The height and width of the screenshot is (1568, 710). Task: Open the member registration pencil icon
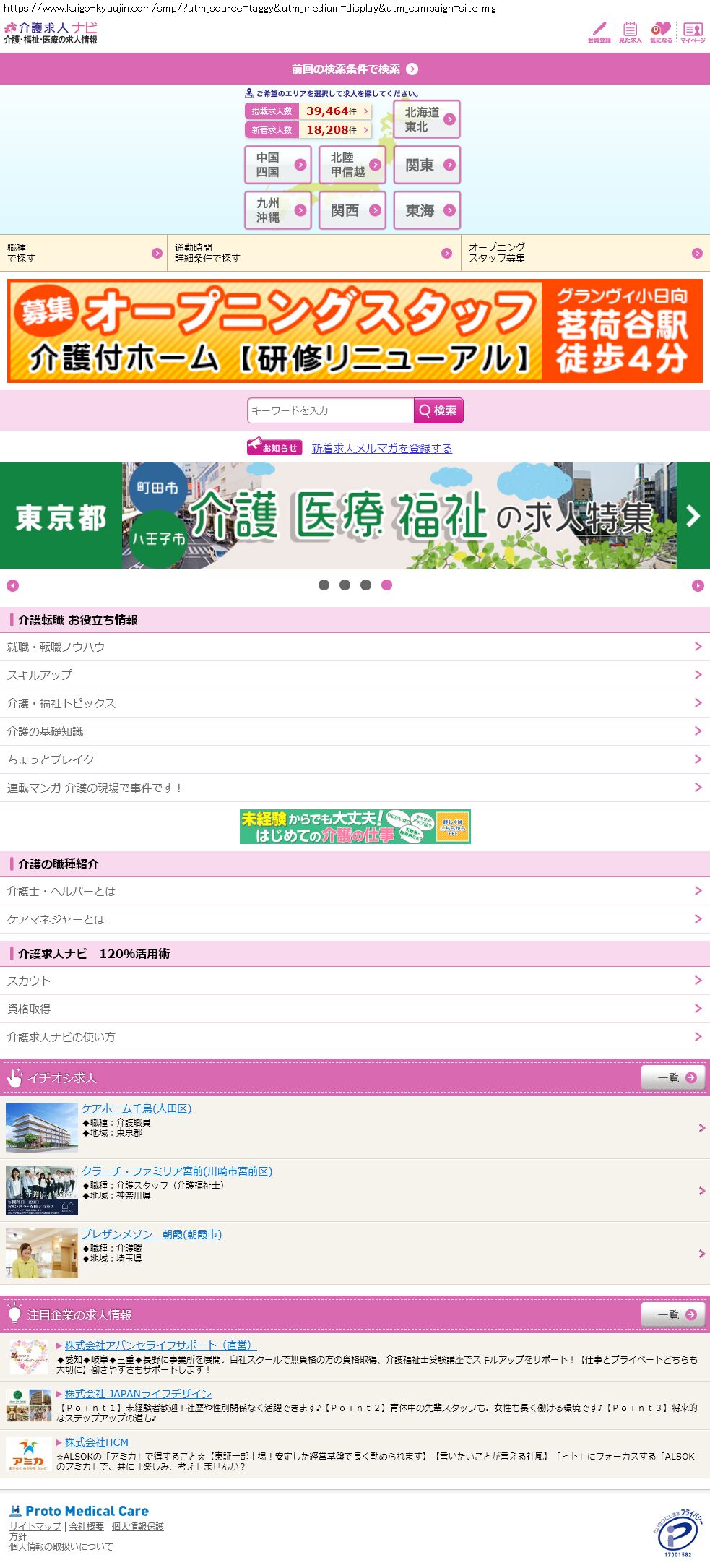599,33
